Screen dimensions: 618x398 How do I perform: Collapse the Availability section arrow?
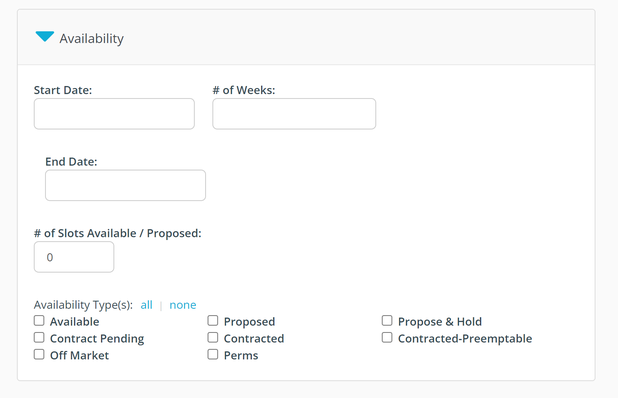click(45, 37)
